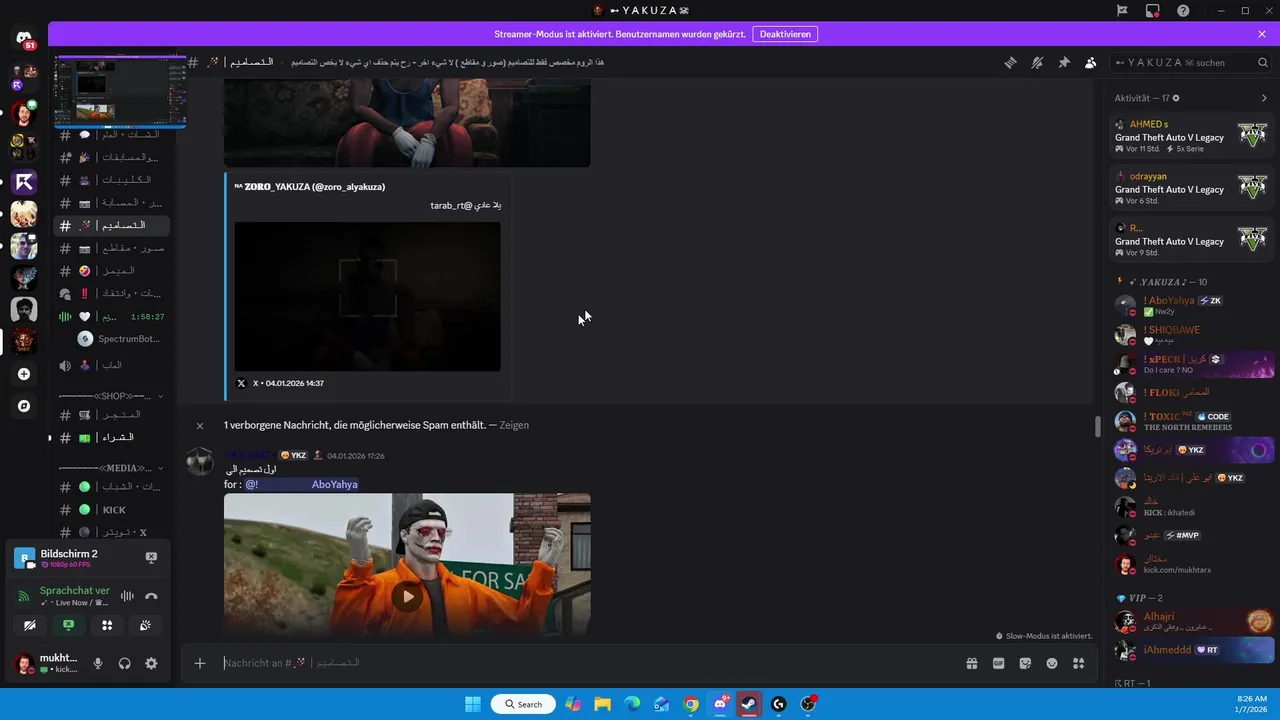Select member ! TOXIC in member list
Viewport: 1280px width, 720px height.
[1191, 421]
